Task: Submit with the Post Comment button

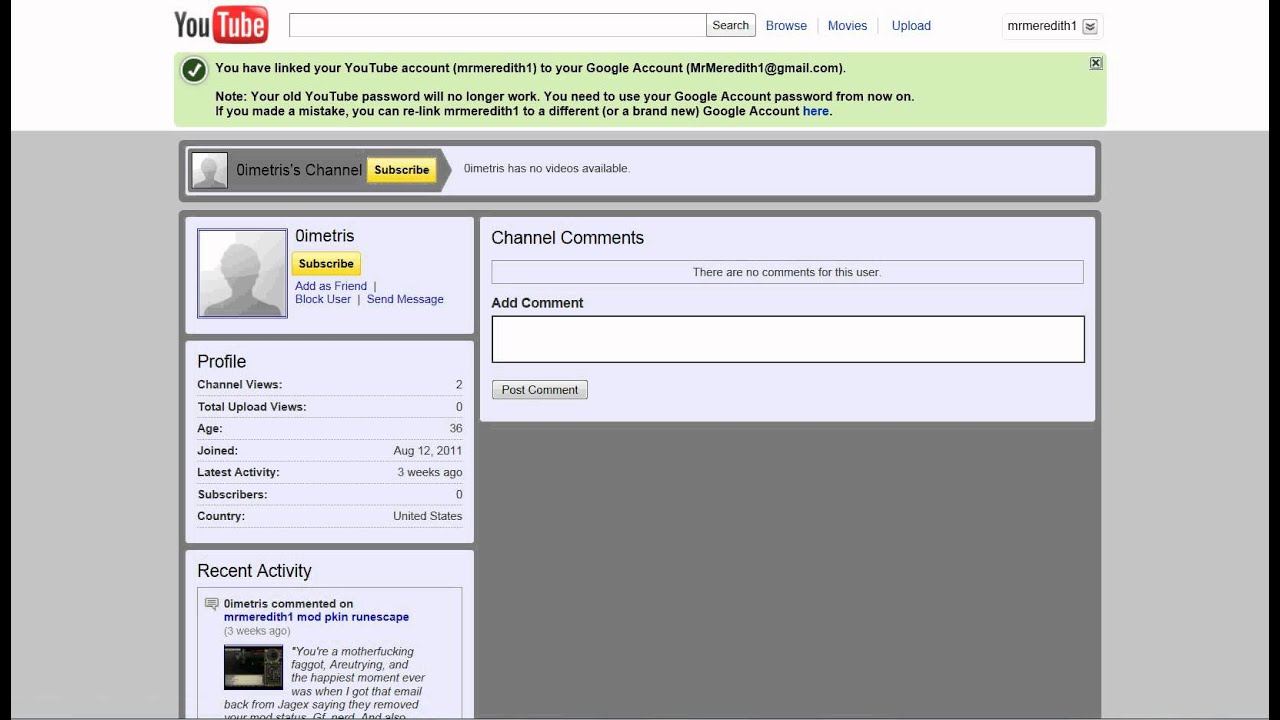Action: (540, 390)
